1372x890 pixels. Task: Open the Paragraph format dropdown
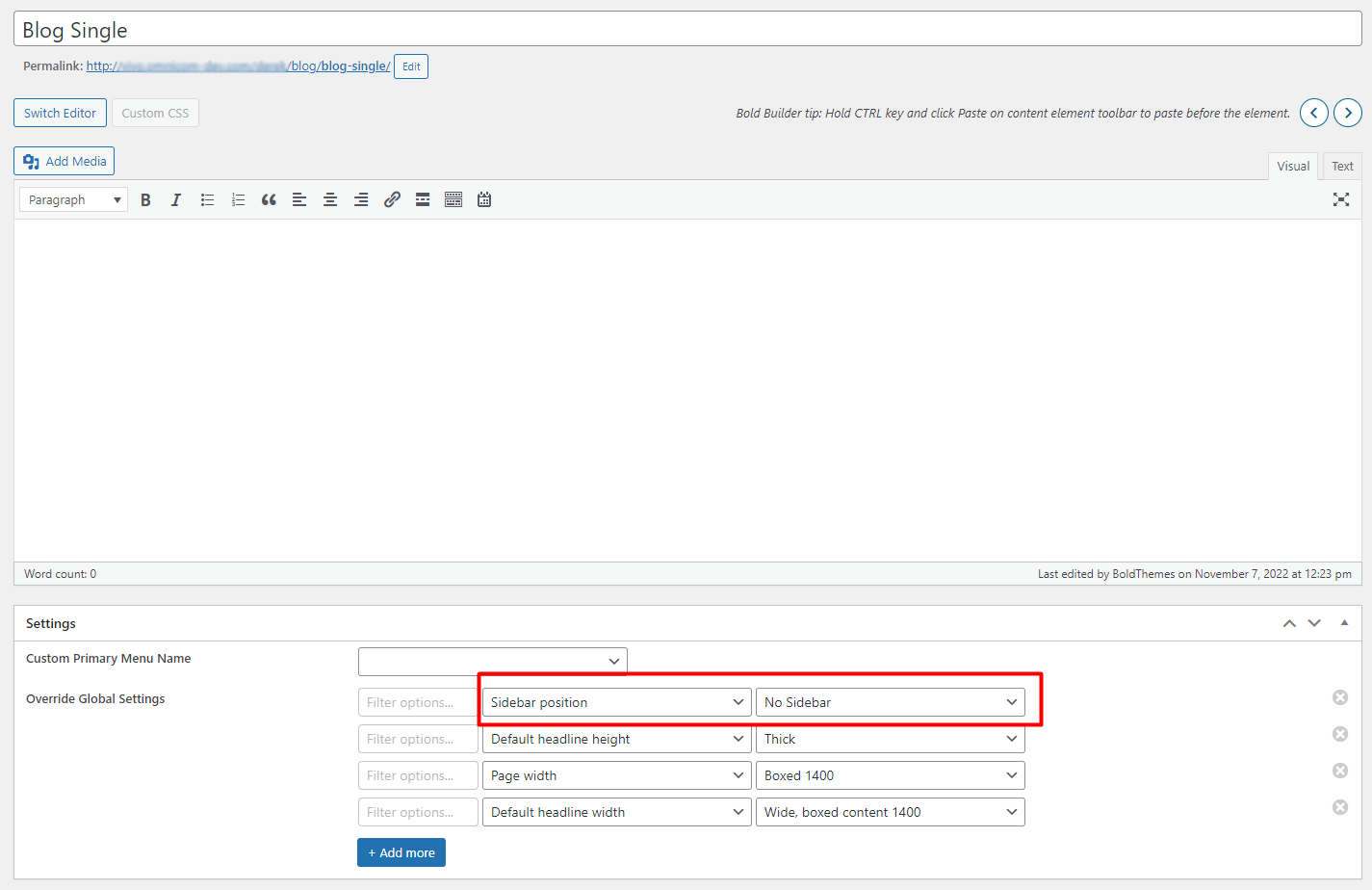pos(74,199)
